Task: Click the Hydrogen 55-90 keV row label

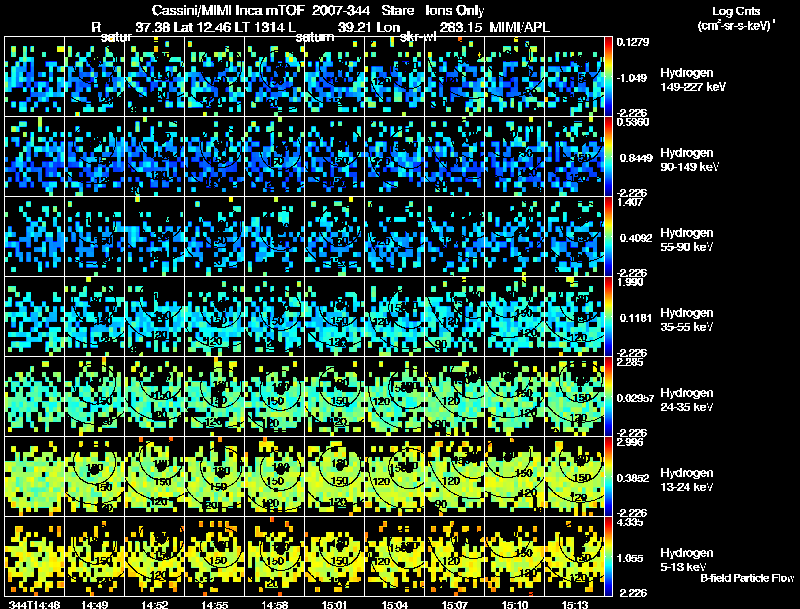Action: (x=686, y=240)
